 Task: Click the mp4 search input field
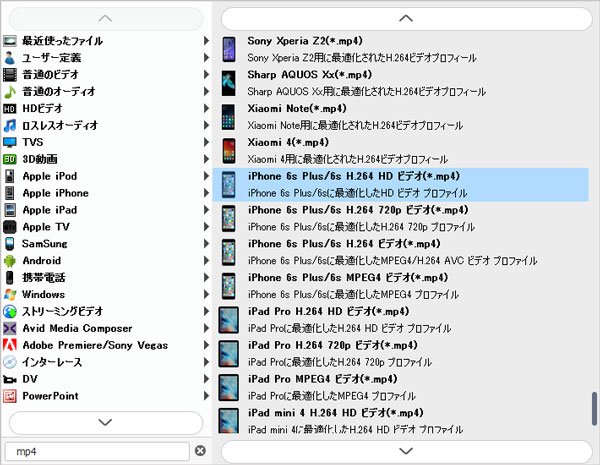pos(97,452)
